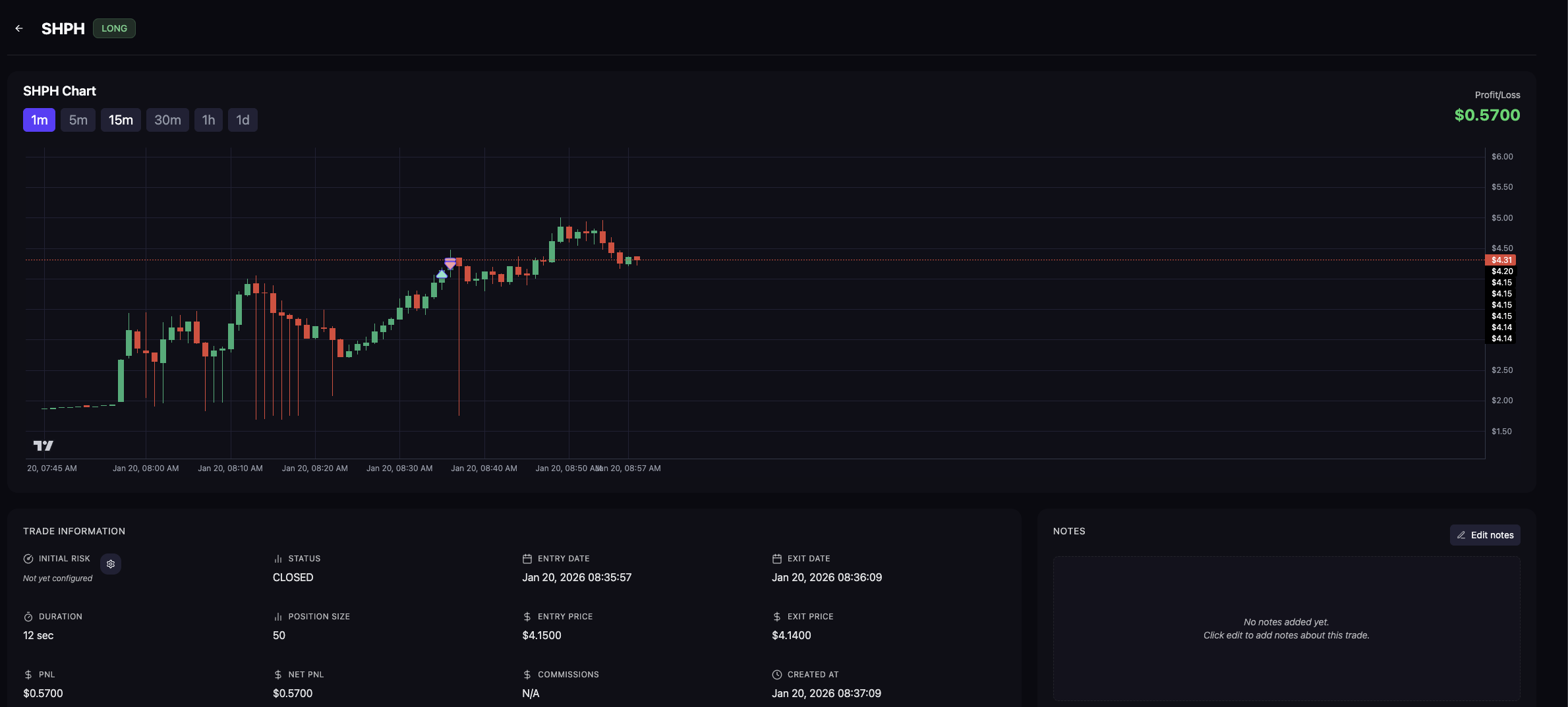Click the Created At clock icon
The image size is (1568, 707).
tap(776, 675)
